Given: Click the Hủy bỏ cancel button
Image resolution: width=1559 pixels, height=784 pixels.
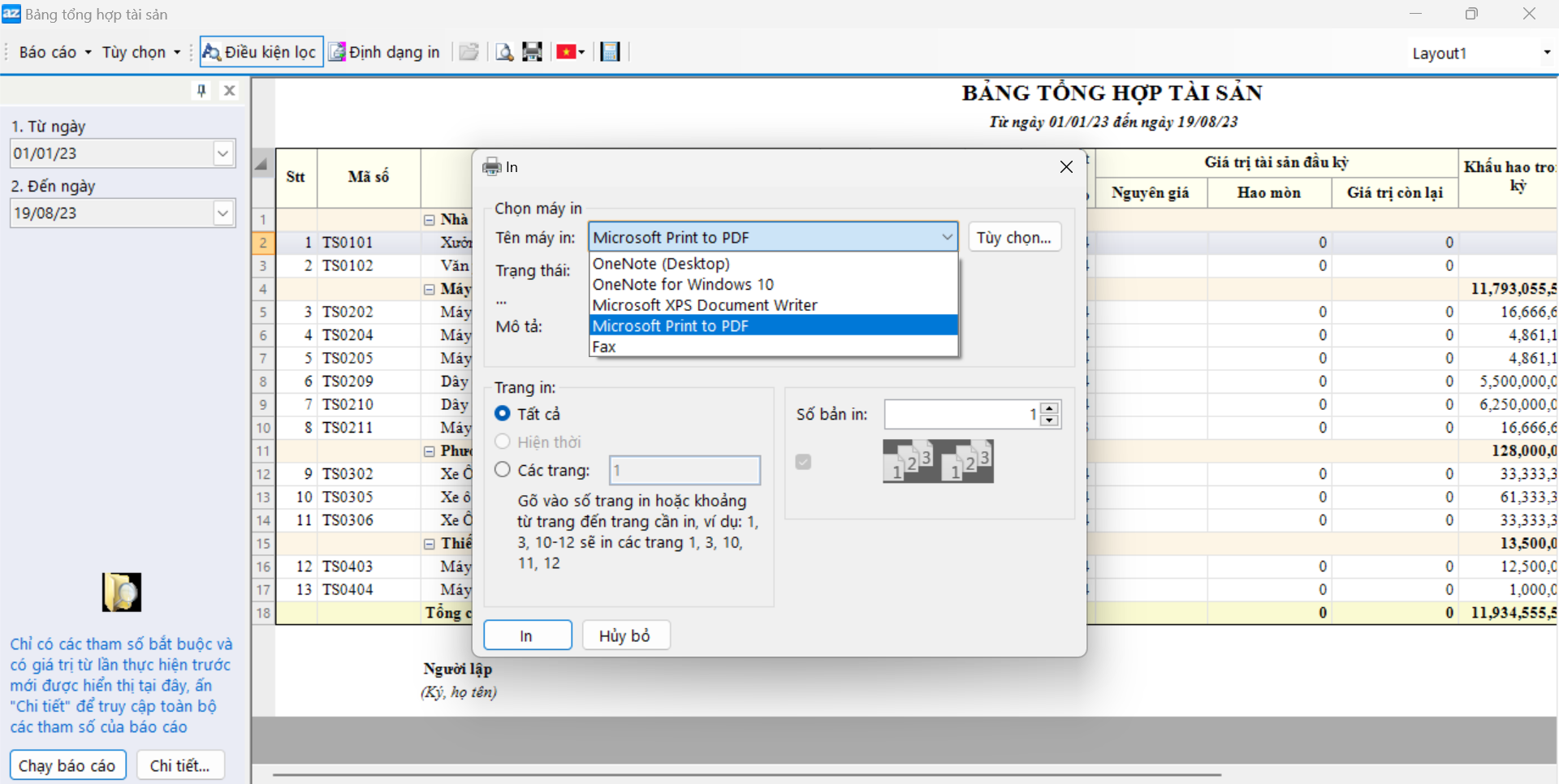Looking at the screenshot, I should click(x=625, y=635).
